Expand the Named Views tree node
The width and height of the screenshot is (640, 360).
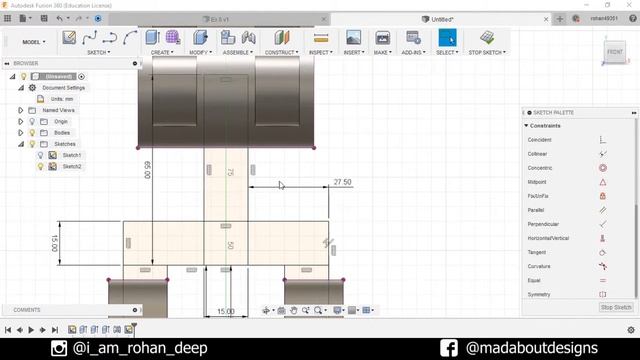pyautogui.click(x=20, y=110)
